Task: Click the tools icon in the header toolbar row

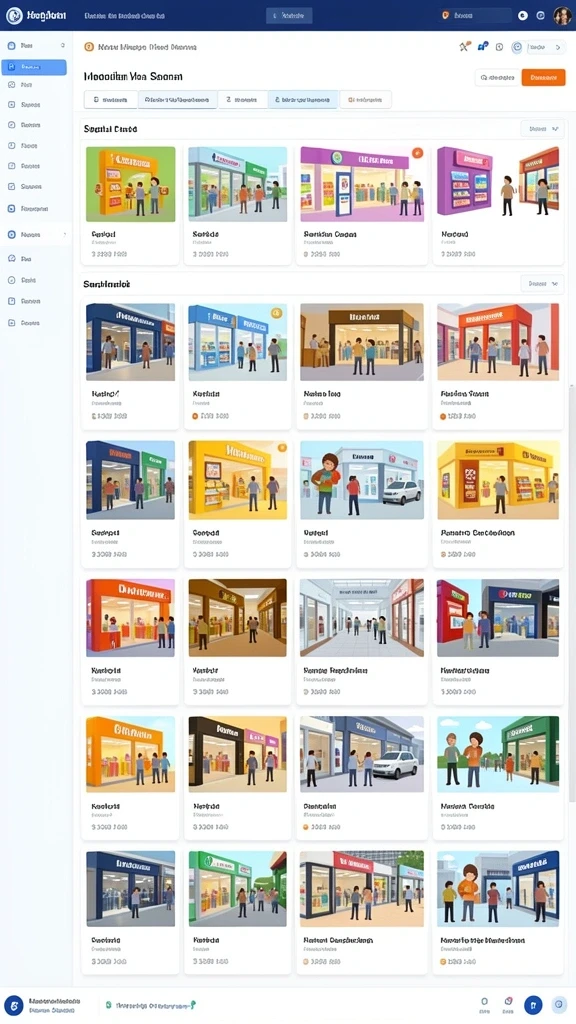Action: point(464,46)
